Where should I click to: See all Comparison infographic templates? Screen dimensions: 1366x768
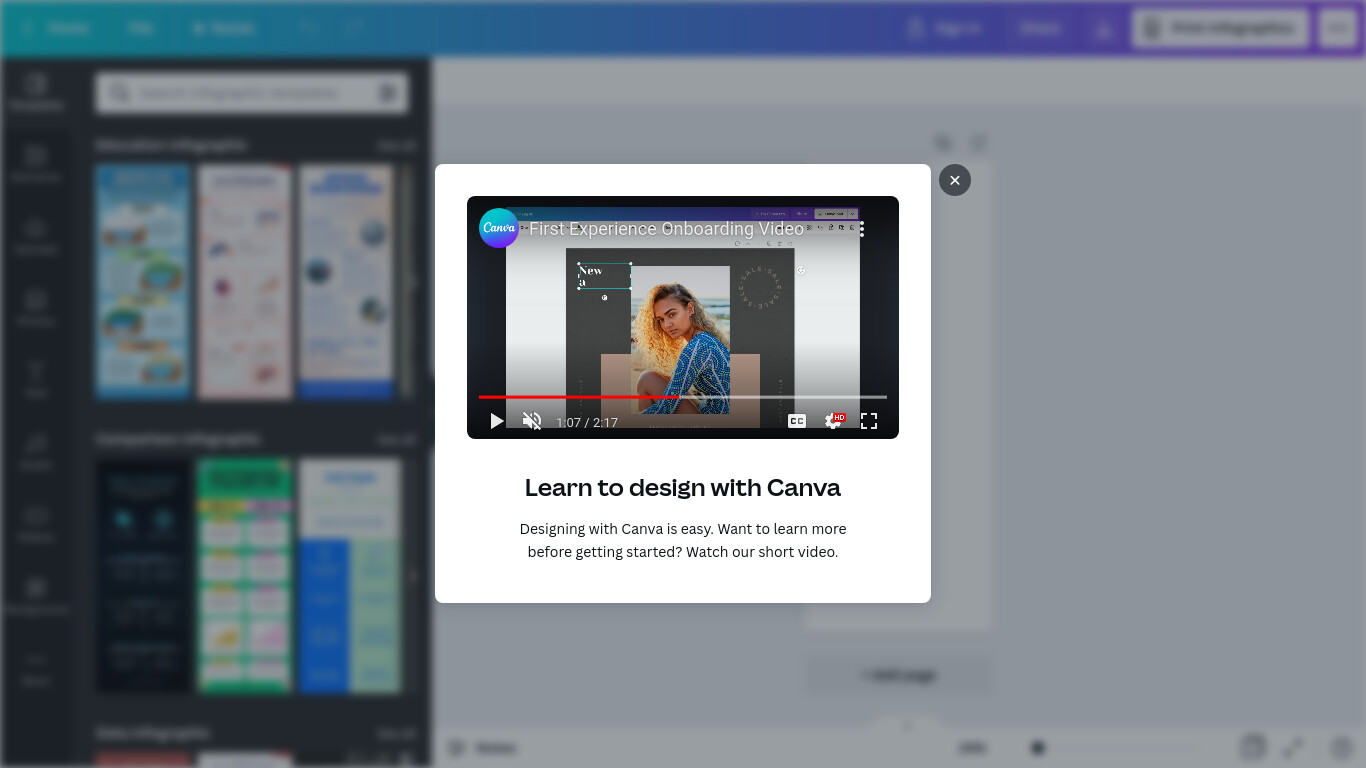(396, 440)
